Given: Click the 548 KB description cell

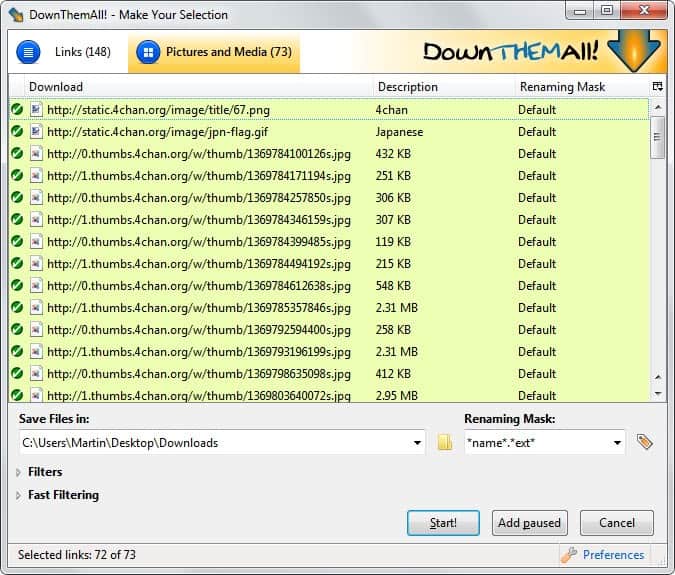Looking at the screenshot, I should click(393, 286).
